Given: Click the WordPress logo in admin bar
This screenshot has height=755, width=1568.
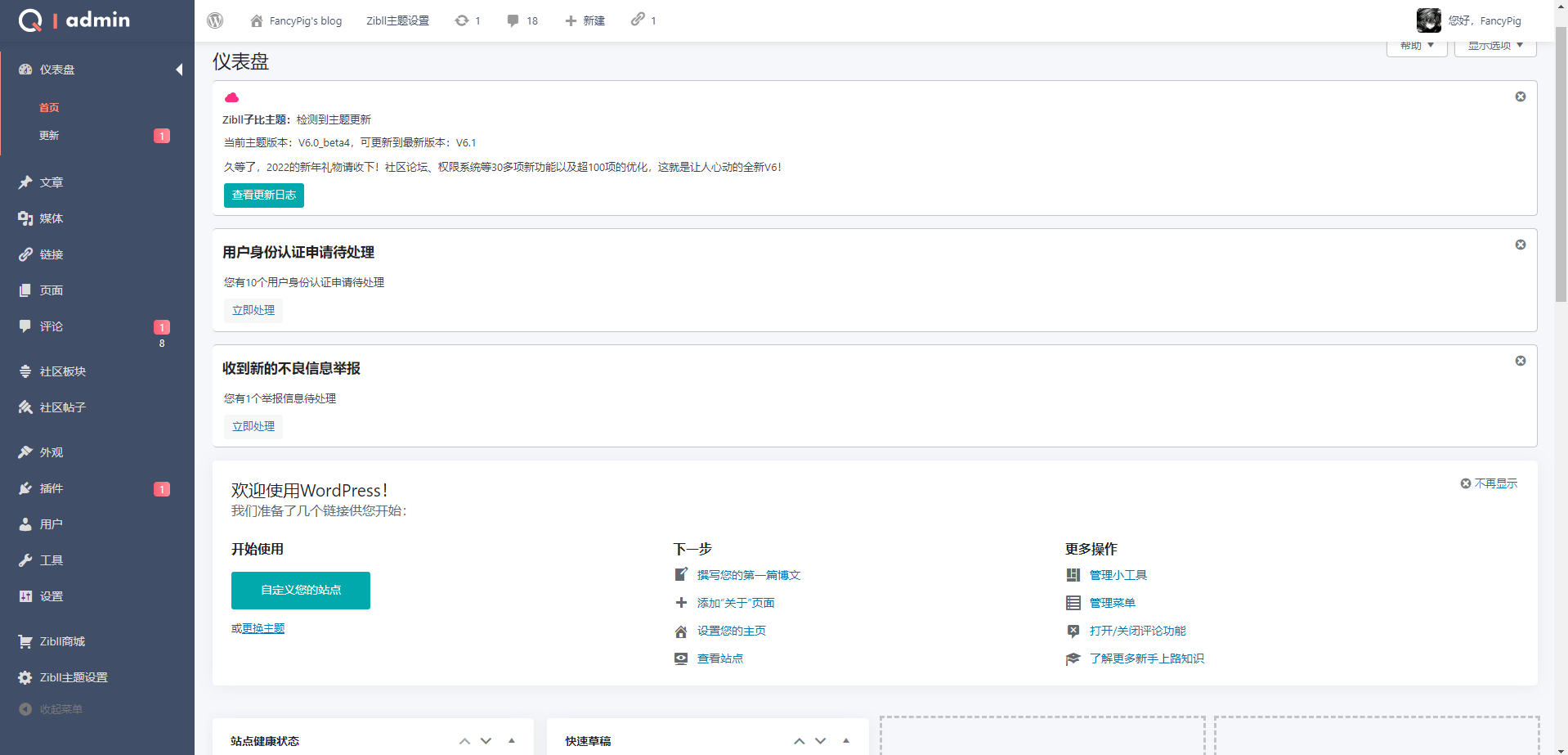Looking at the screenshot, I should point(215,20).
